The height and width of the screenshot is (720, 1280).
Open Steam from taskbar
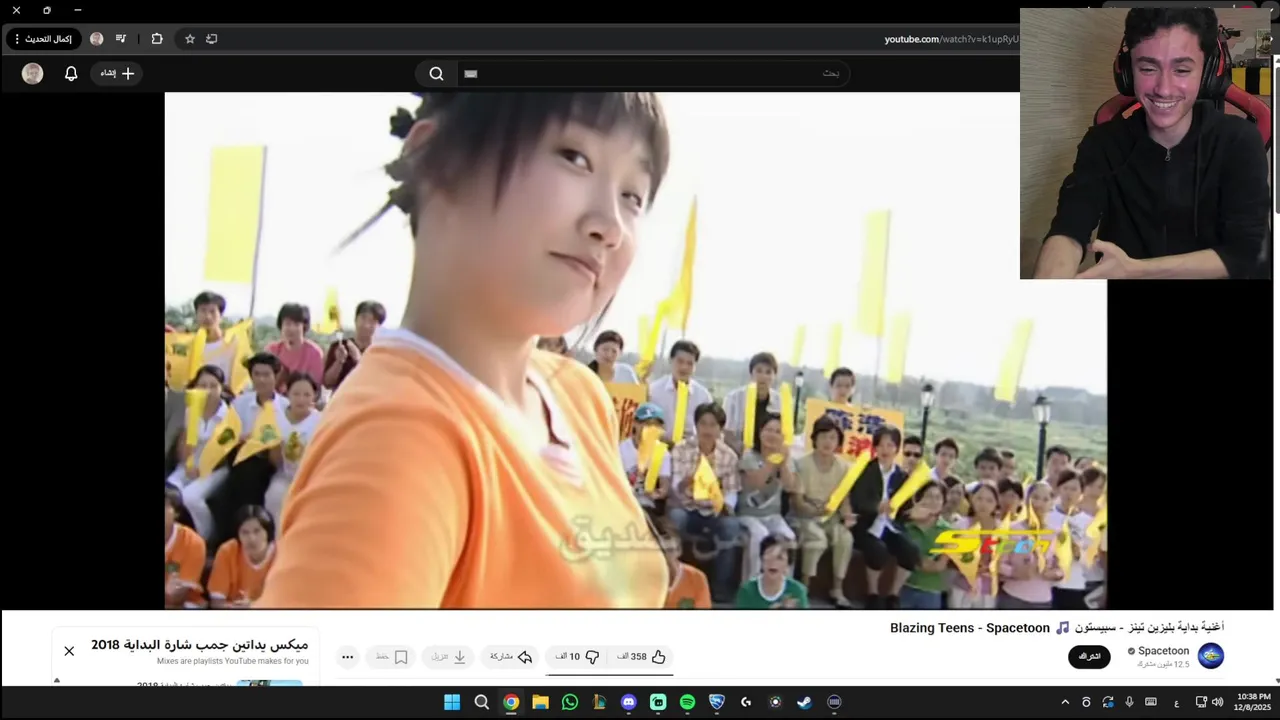click(804, 702)
